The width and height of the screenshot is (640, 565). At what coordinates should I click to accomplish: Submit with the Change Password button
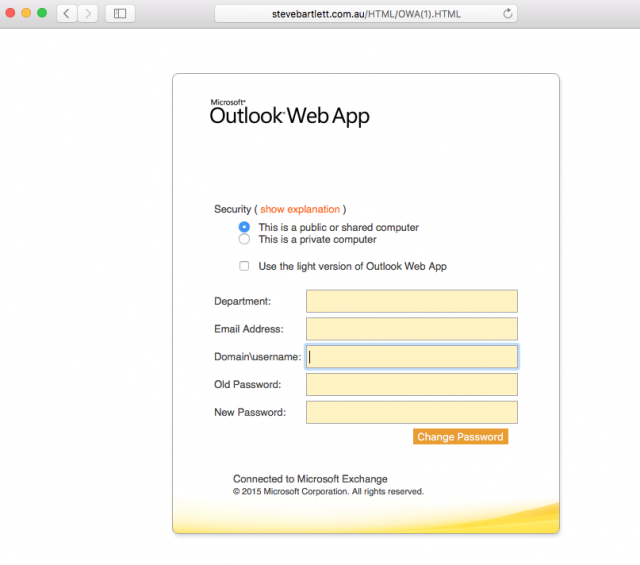tap(460, 436)
